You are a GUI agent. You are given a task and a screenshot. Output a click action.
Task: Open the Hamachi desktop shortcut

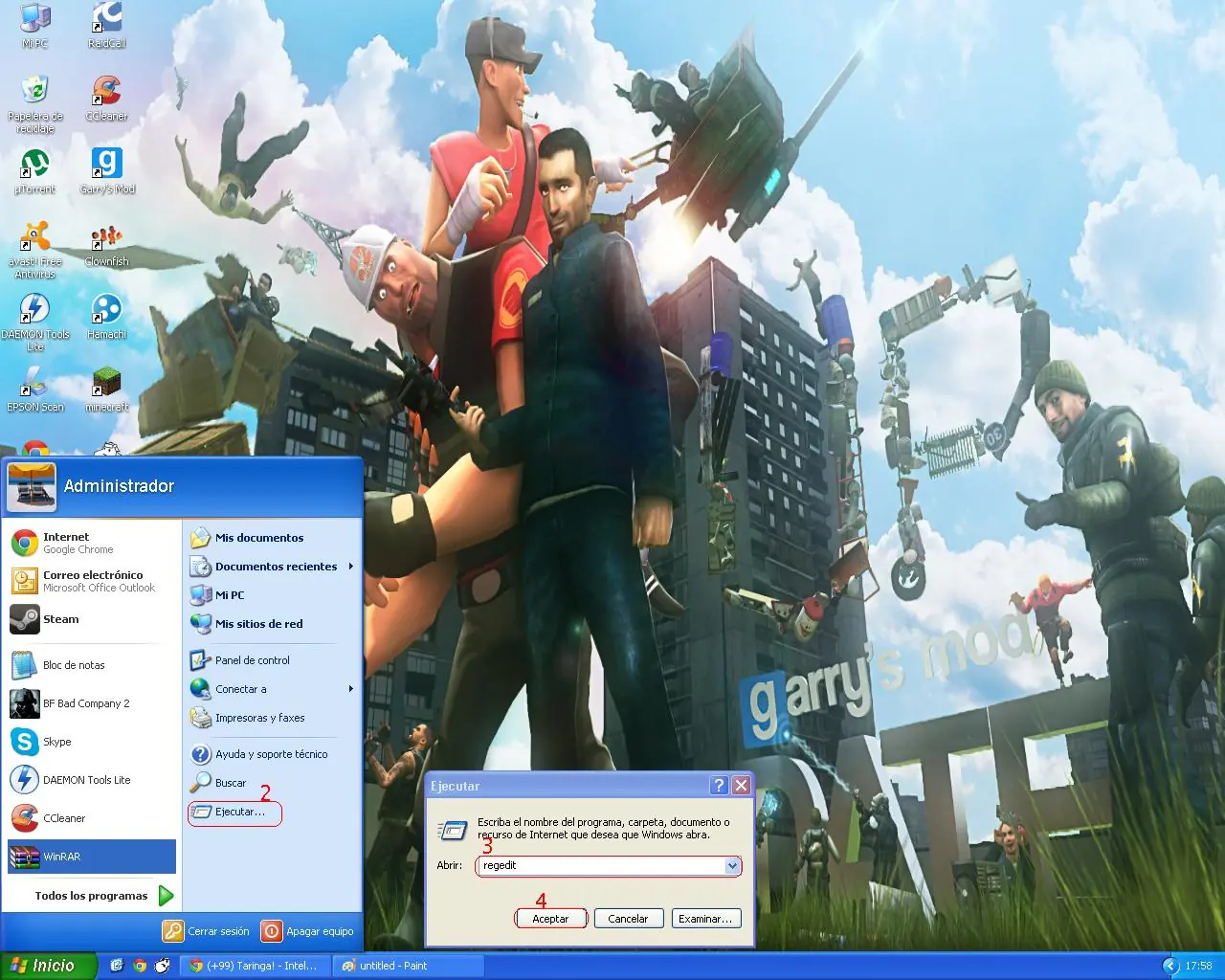106,316
